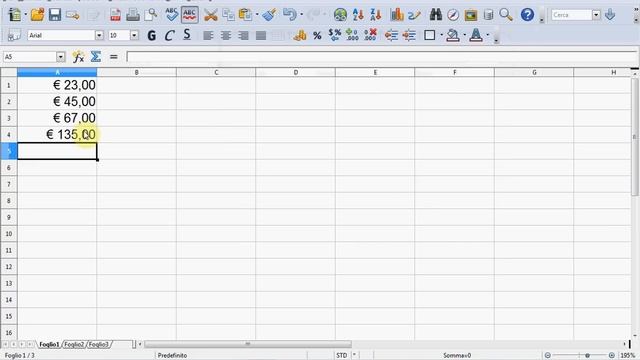This screenshot has height=360, width=640.
Task: Apply standard number format icon
Action: 335,36
